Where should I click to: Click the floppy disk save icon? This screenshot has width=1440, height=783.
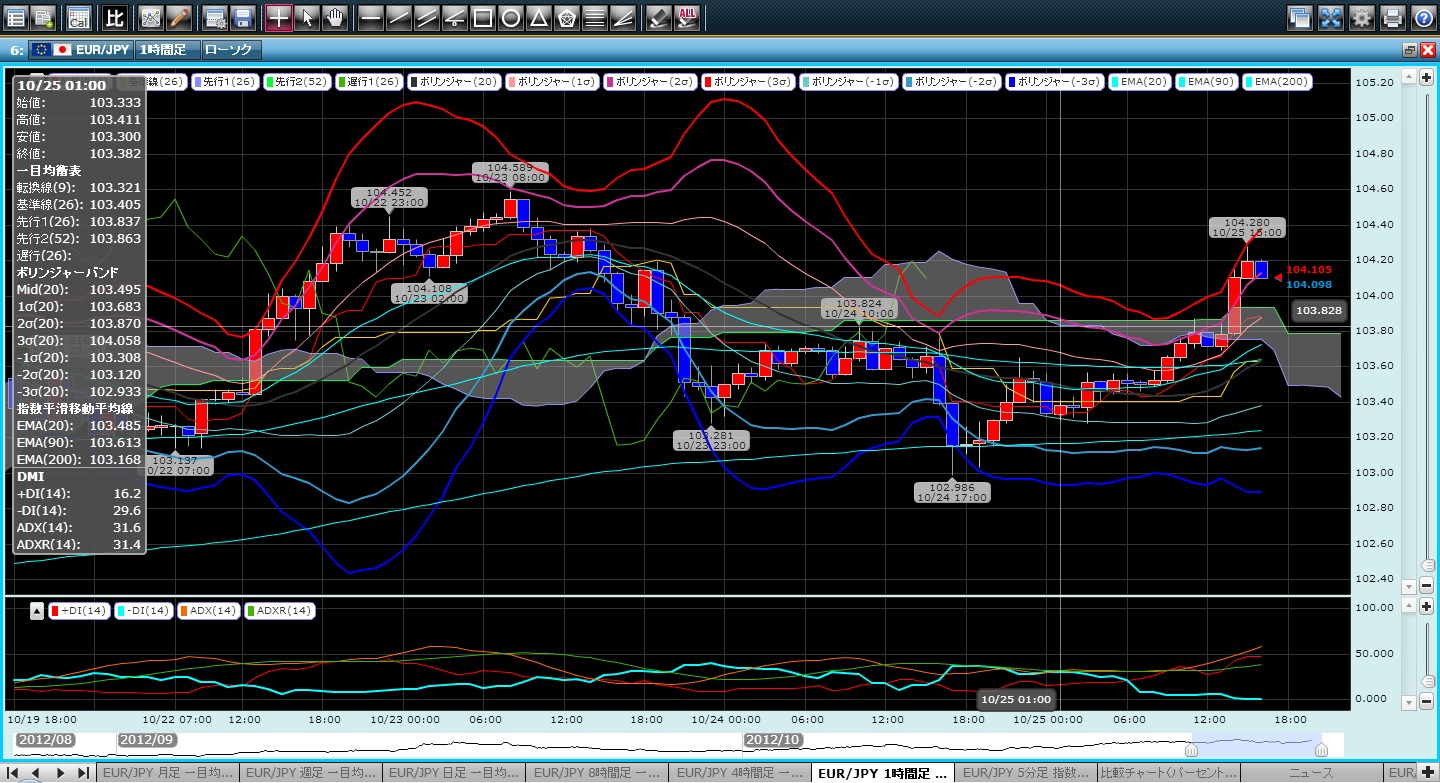point(242,17)
